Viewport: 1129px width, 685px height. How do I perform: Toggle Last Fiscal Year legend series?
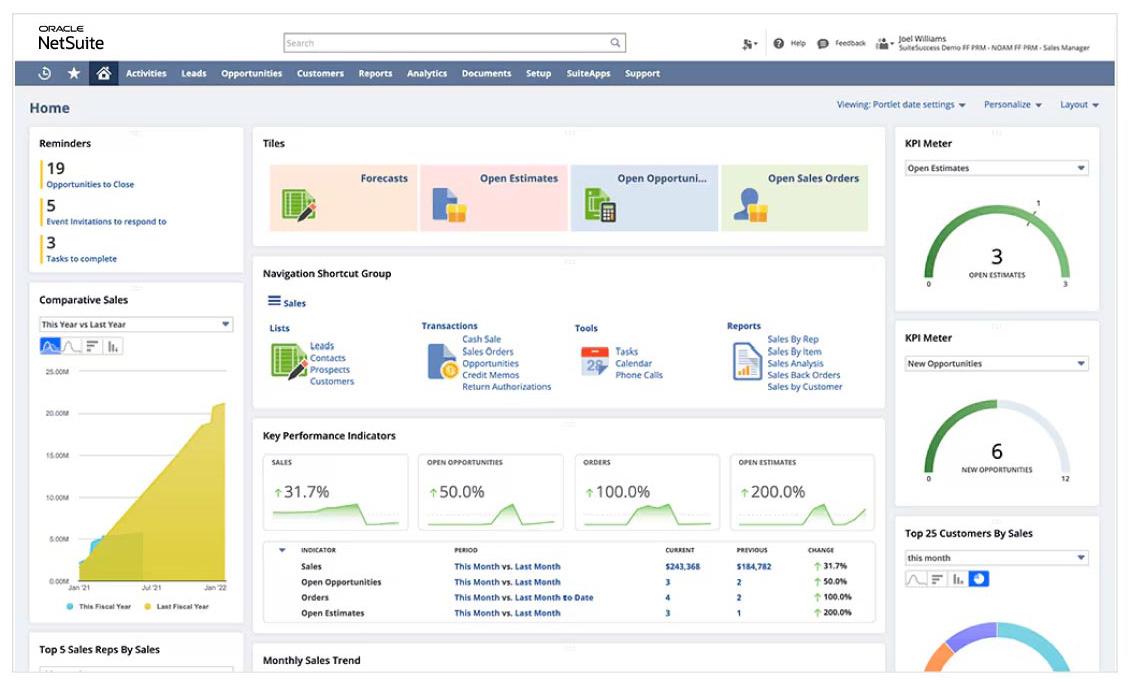[176, 606]
